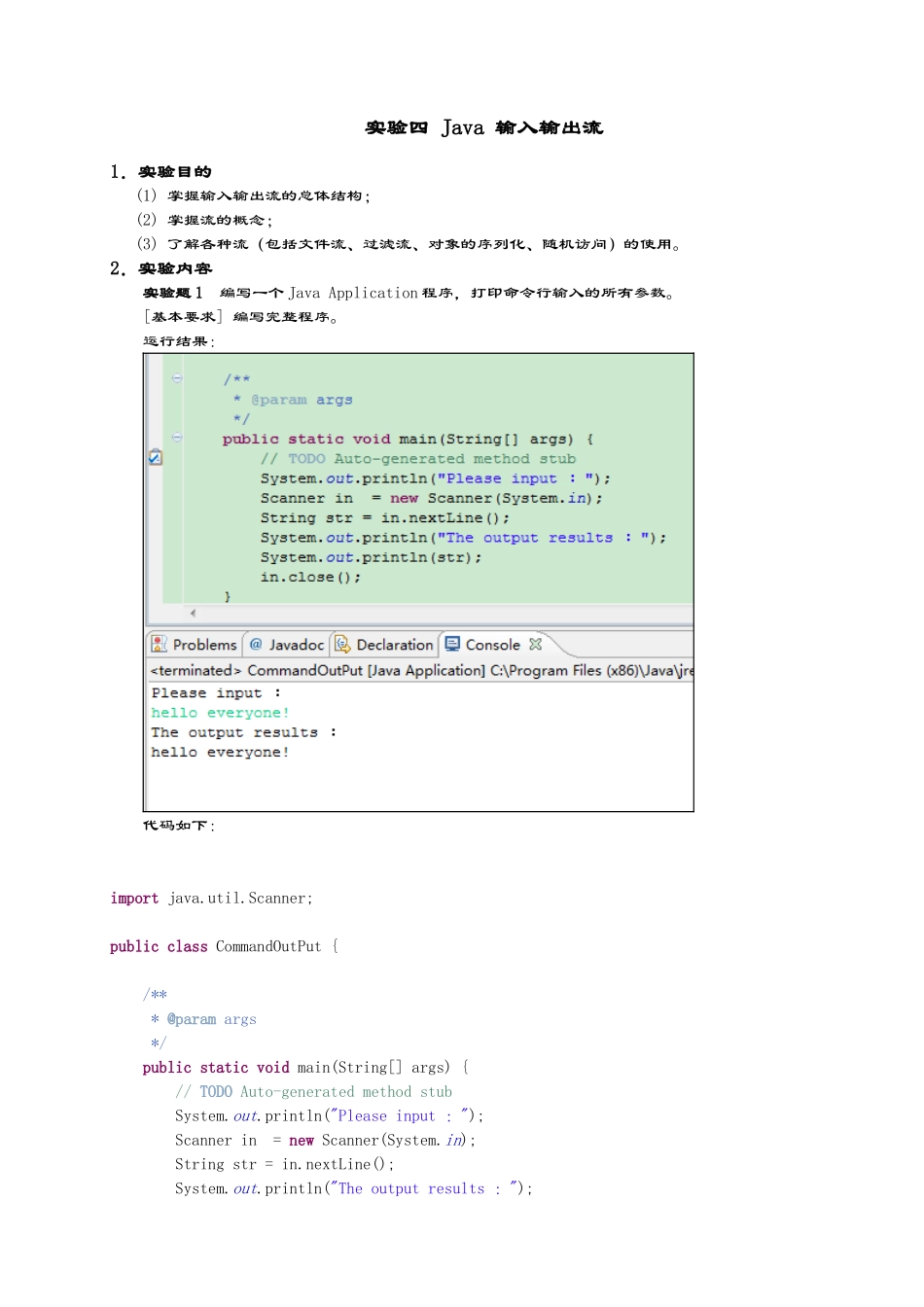Click editor line println "Please input : "
Screen dimensions: 924x1307
click(x=436, y=478)
